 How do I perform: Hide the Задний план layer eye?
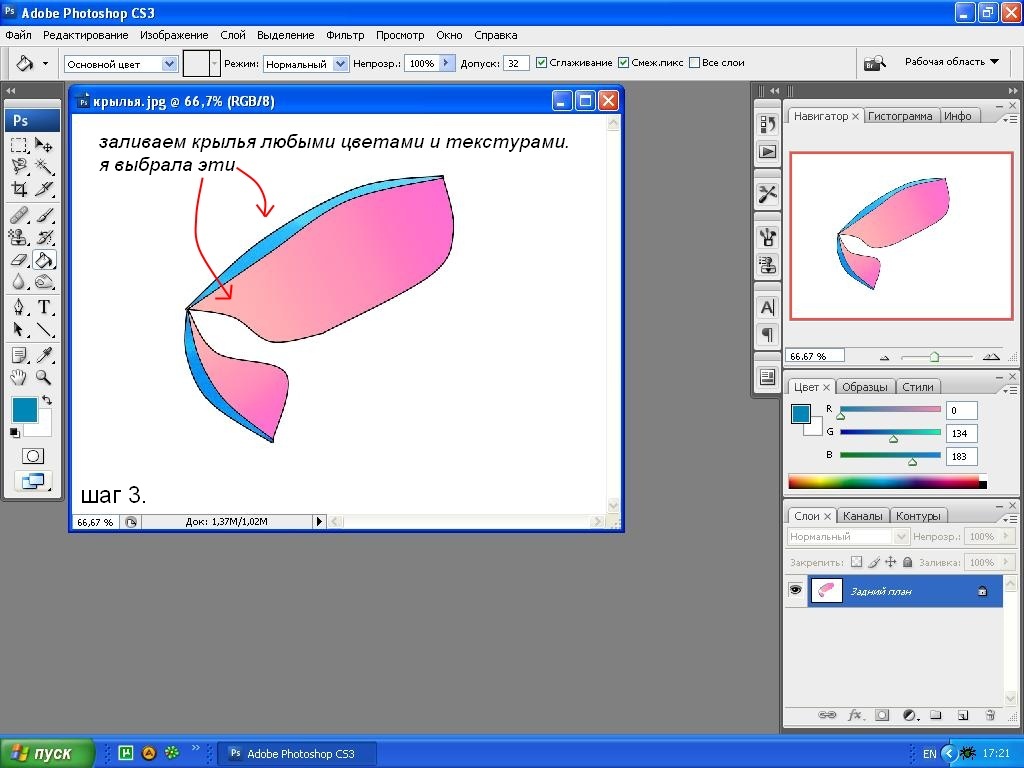click(x=796, y=591)
